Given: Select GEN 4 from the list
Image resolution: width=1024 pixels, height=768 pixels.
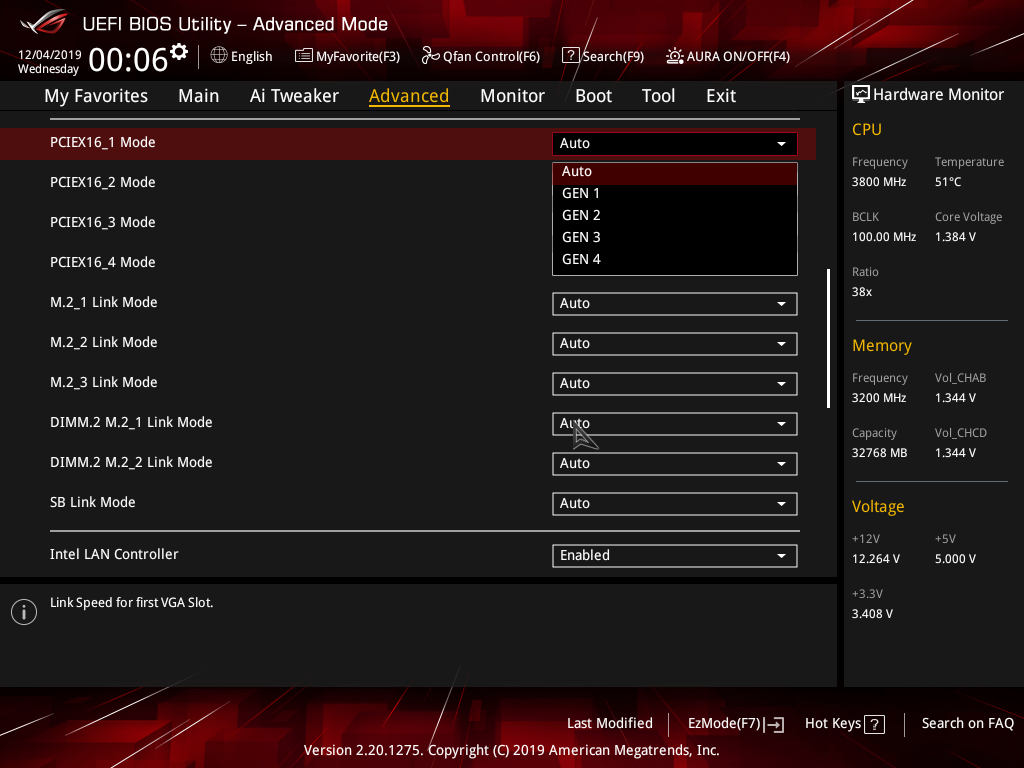Looking at the screenshot, I should 675,260.
